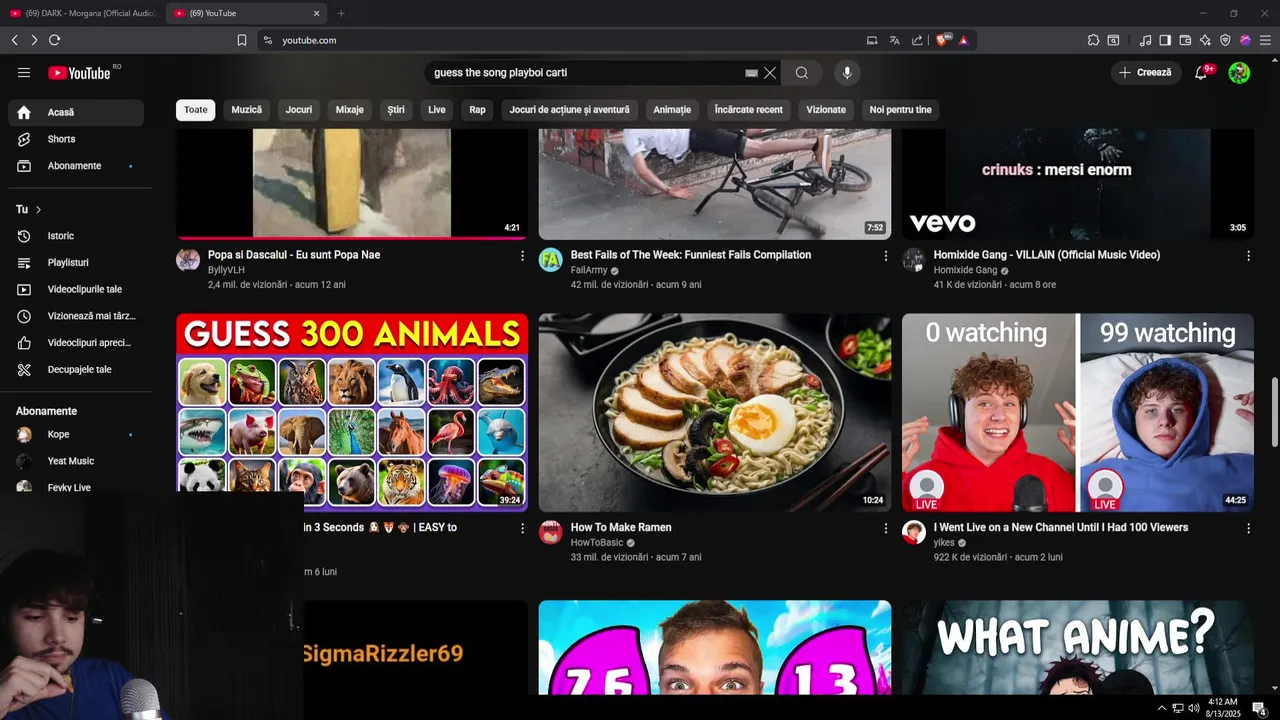The height and width of the screenshot is (720, 1280).
Task: Select the Știri filter chip
Action: click(x=396, y=110)
